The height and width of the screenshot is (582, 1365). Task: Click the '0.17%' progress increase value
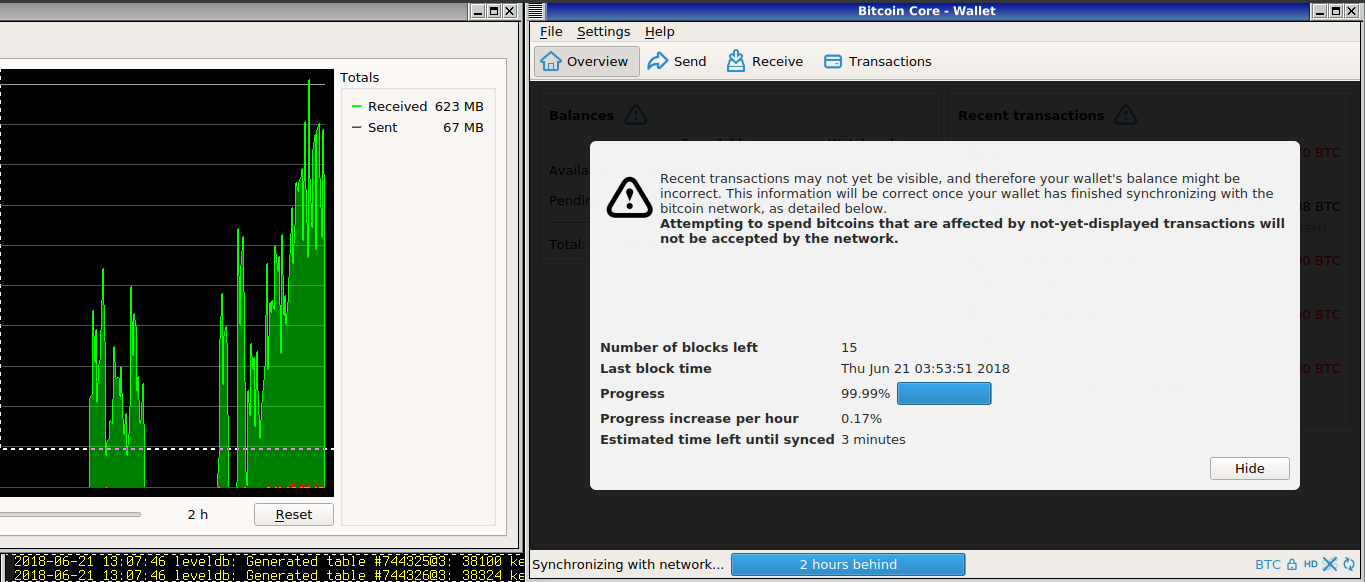[861, 418]
